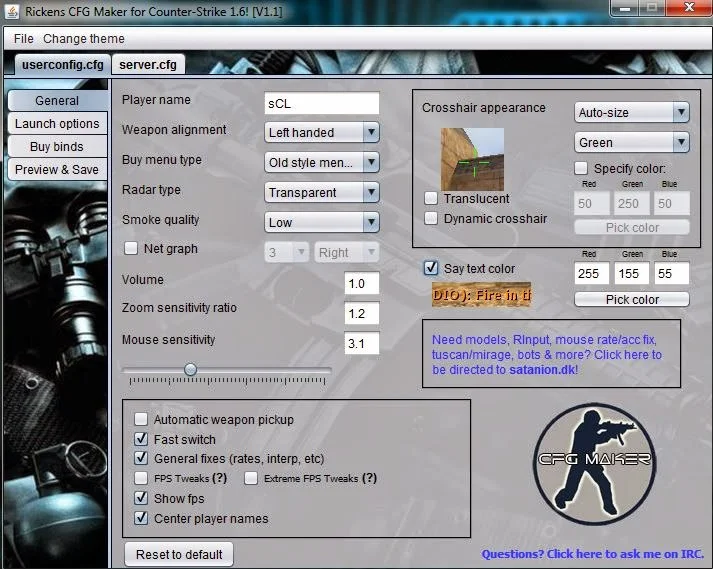This screenshot has height=569, width=713.
Task: Click the crosshair Red value field 50
Action: pos(592,203)
